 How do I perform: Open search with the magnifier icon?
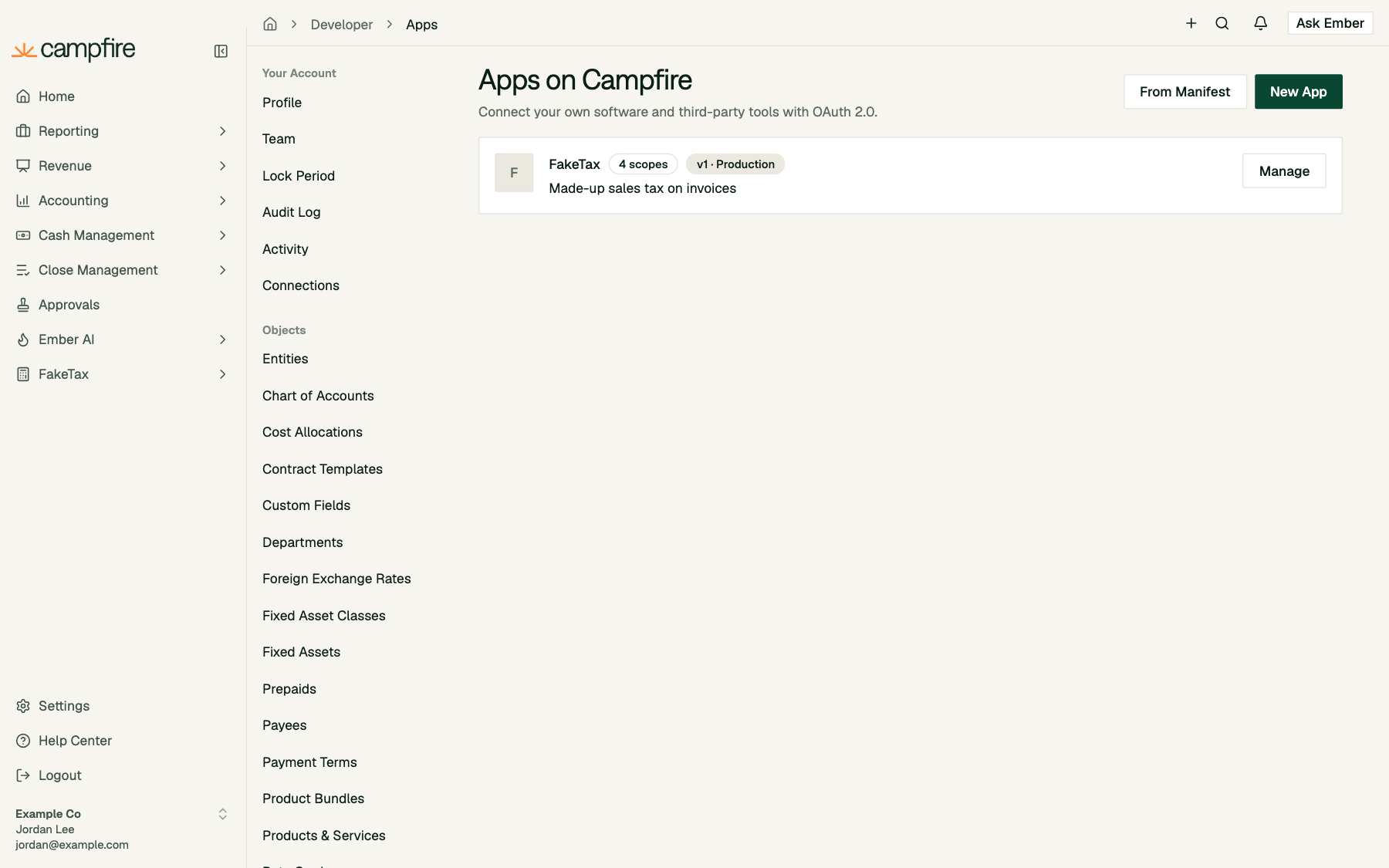(1222, 23)
